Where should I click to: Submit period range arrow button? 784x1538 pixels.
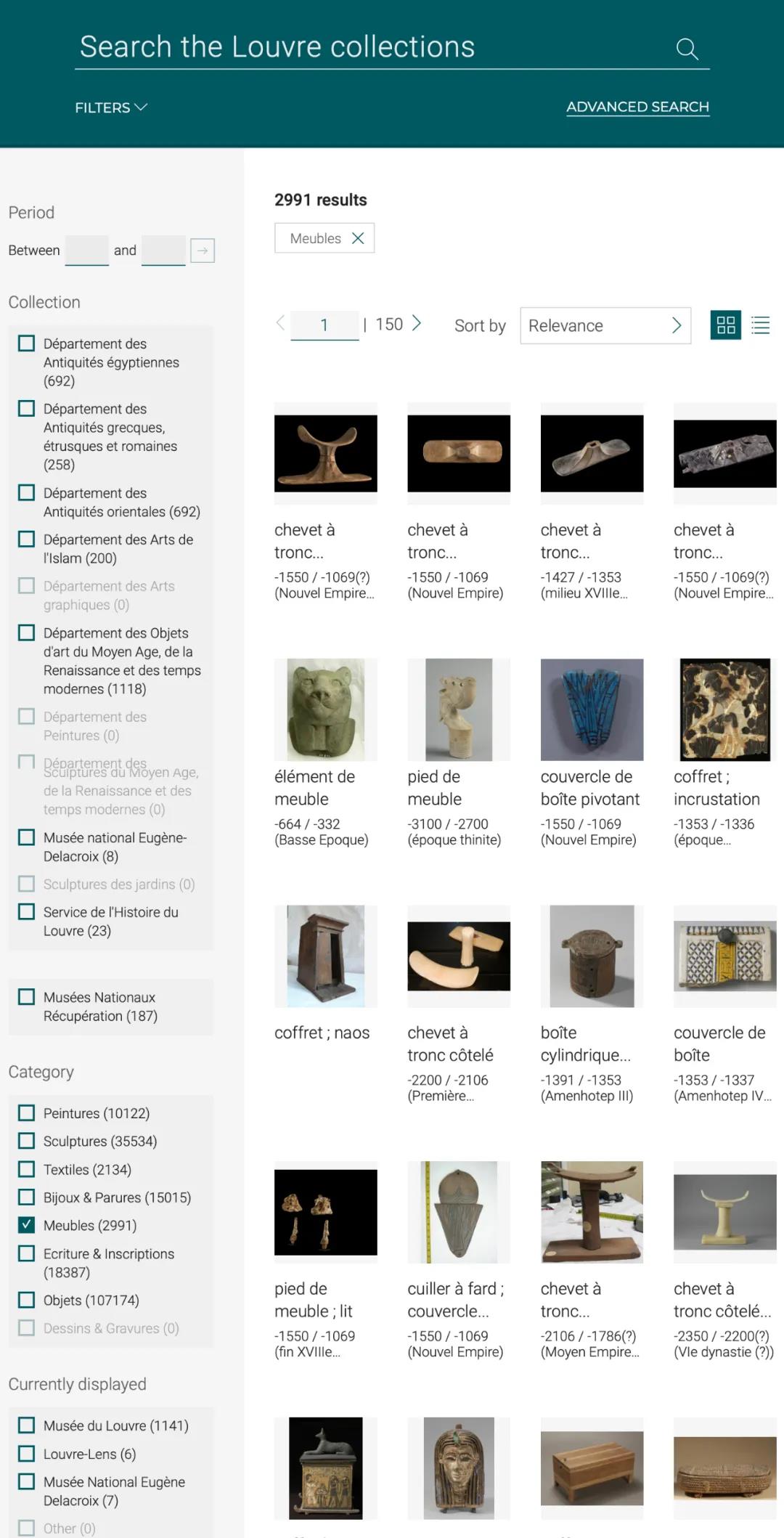203,251
